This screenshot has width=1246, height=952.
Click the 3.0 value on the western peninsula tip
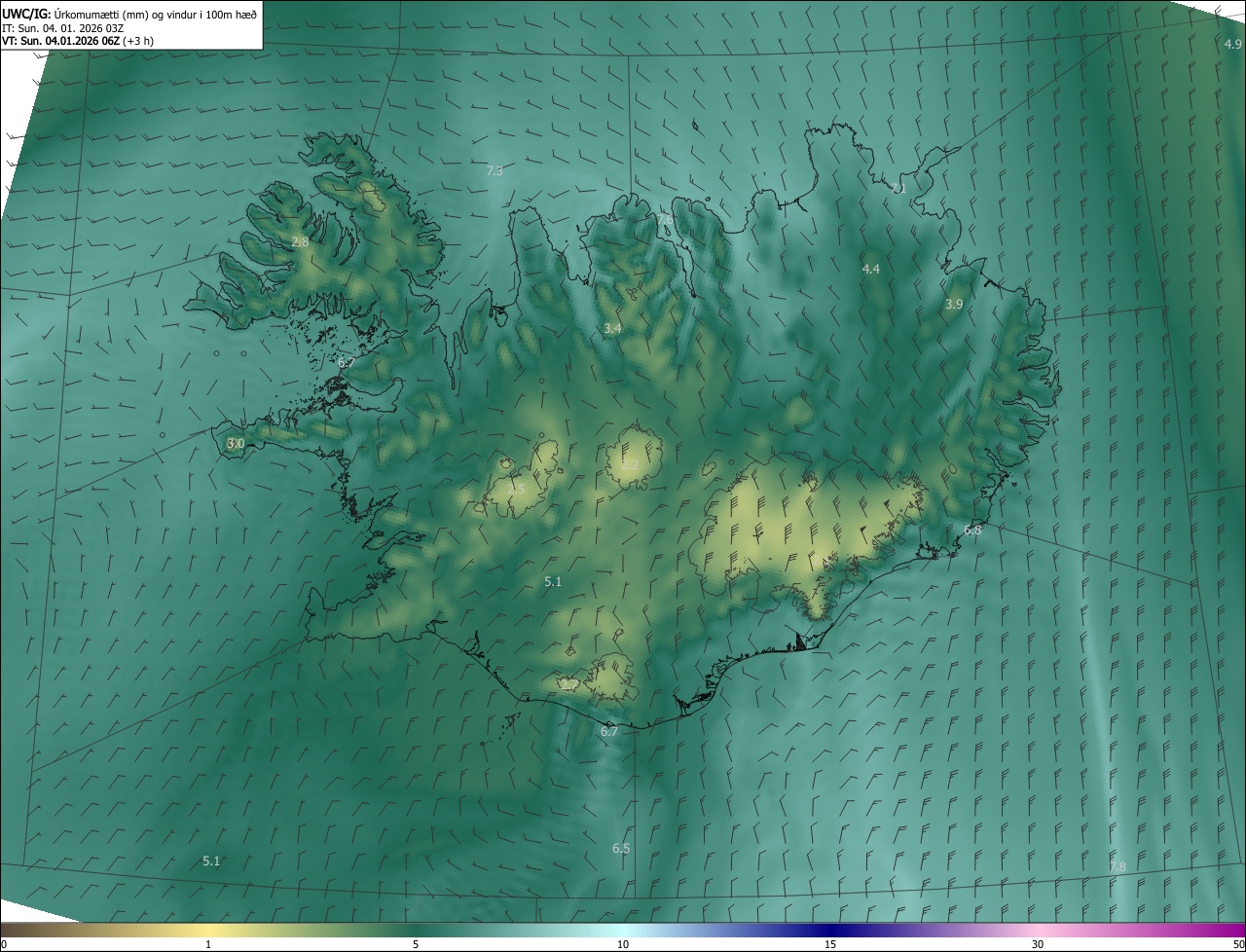click(236, 443)
